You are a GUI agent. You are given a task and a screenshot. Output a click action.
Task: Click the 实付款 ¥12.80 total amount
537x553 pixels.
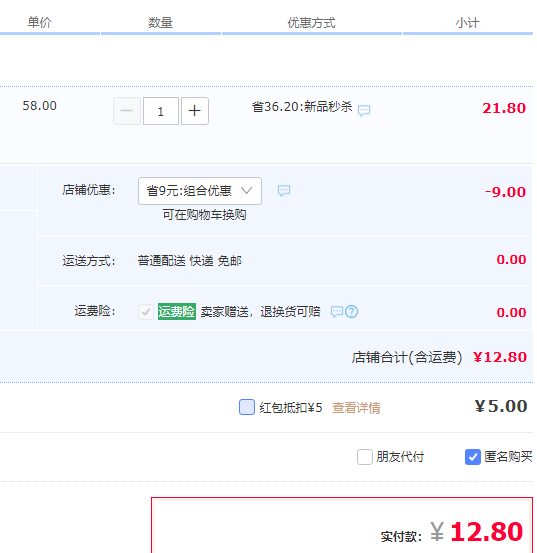point(476,532)
